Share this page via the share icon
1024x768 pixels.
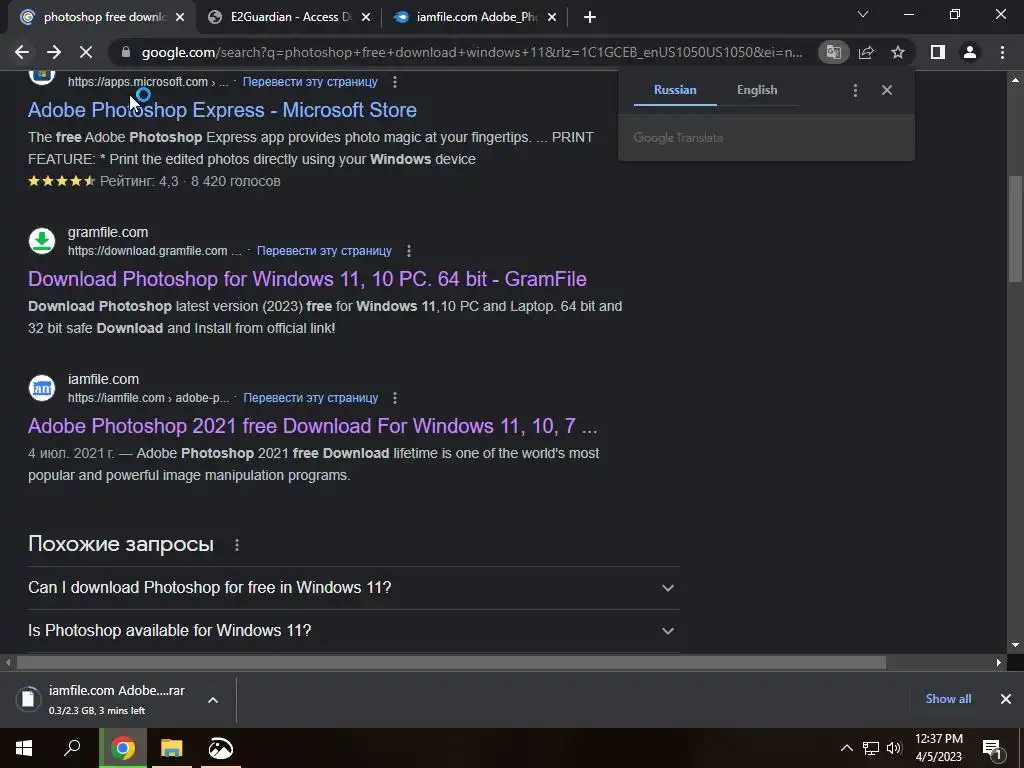click(x=866, y=52)
